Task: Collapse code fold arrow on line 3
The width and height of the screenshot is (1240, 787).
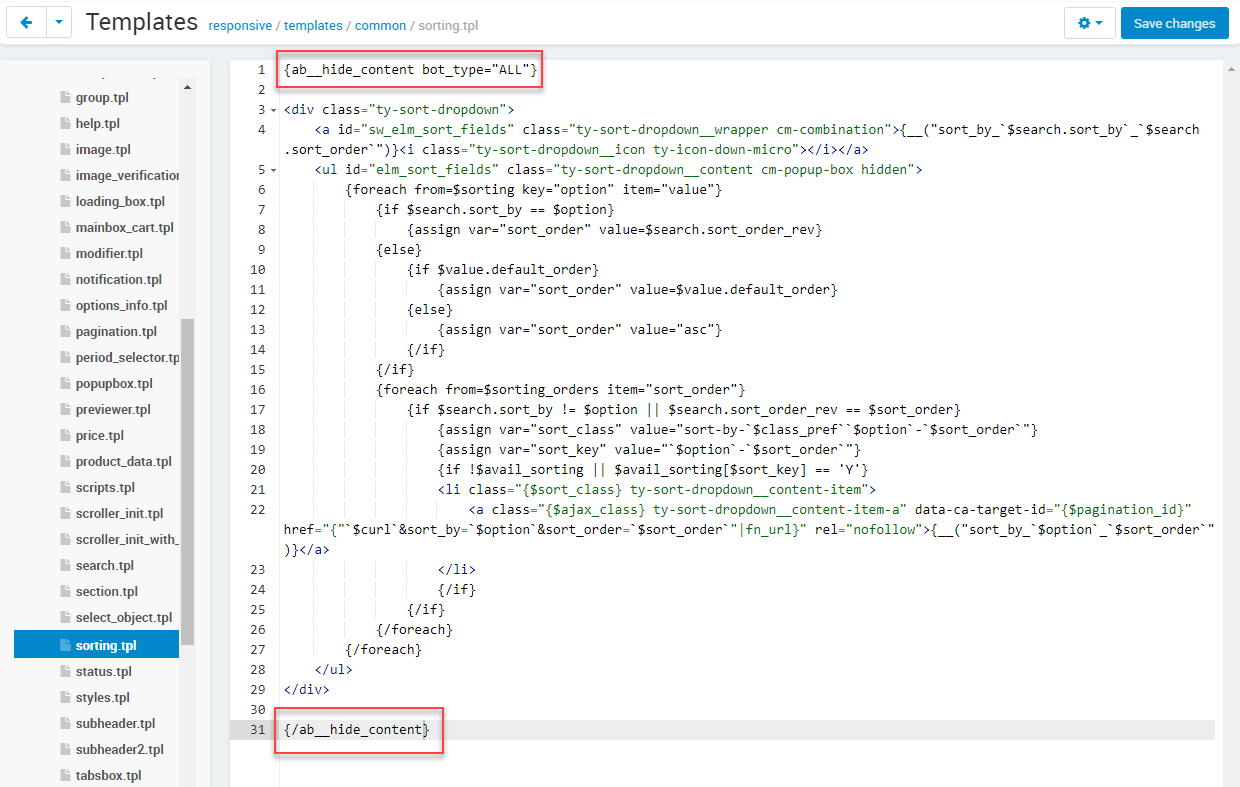Action: point(273,110)
